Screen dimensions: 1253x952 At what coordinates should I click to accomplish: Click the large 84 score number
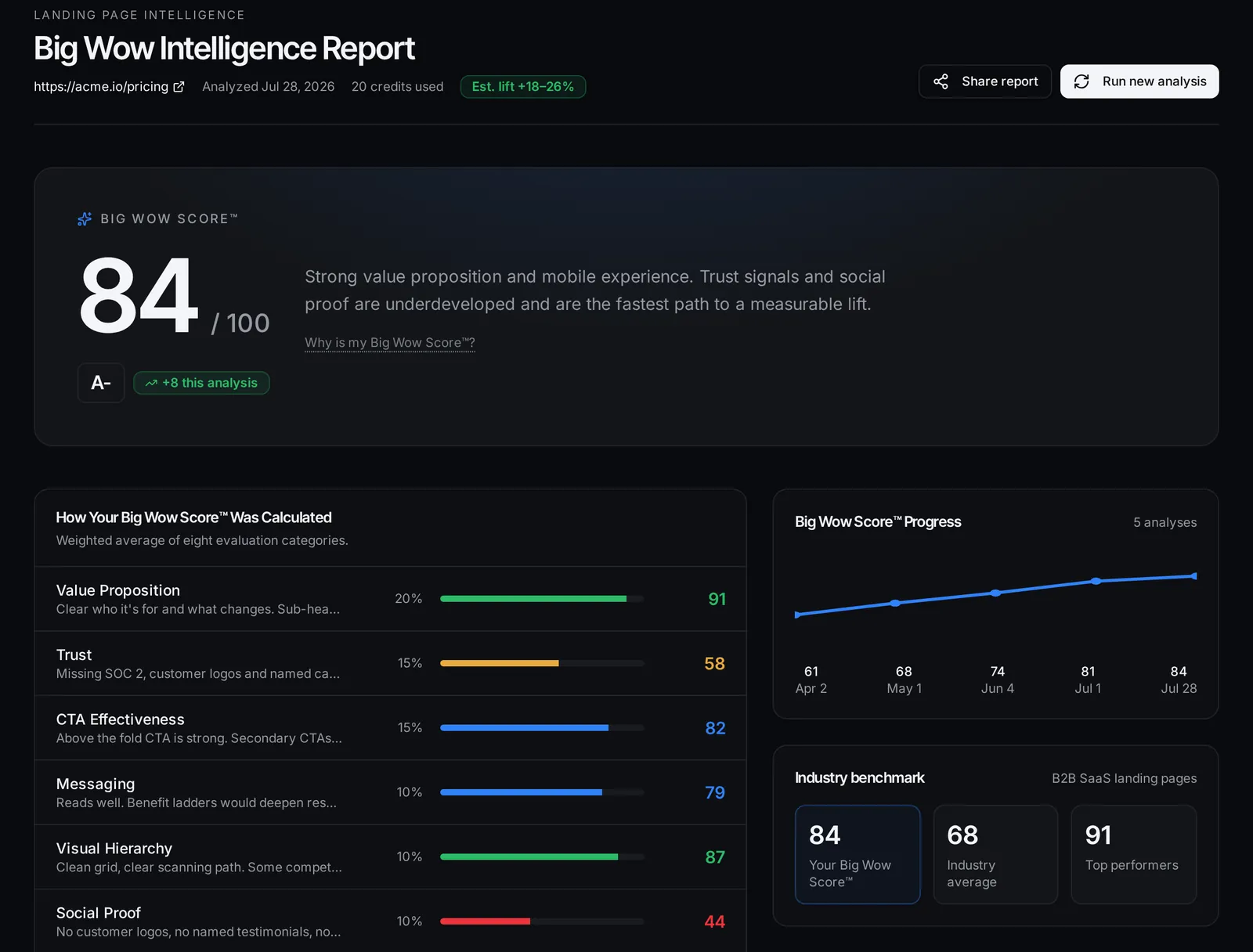pos(139,296)
